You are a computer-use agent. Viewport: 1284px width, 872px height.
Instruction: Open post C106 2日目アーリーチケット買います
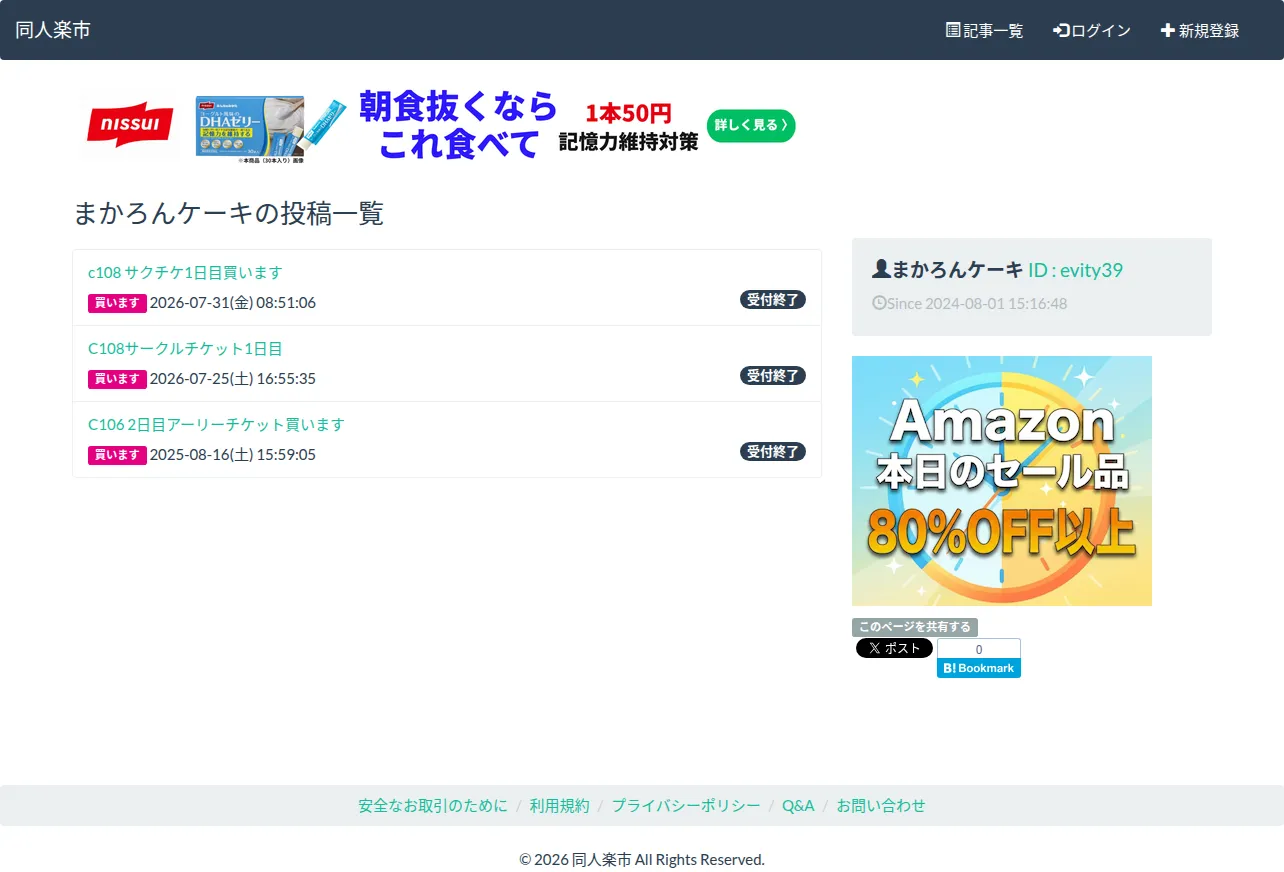216,424
